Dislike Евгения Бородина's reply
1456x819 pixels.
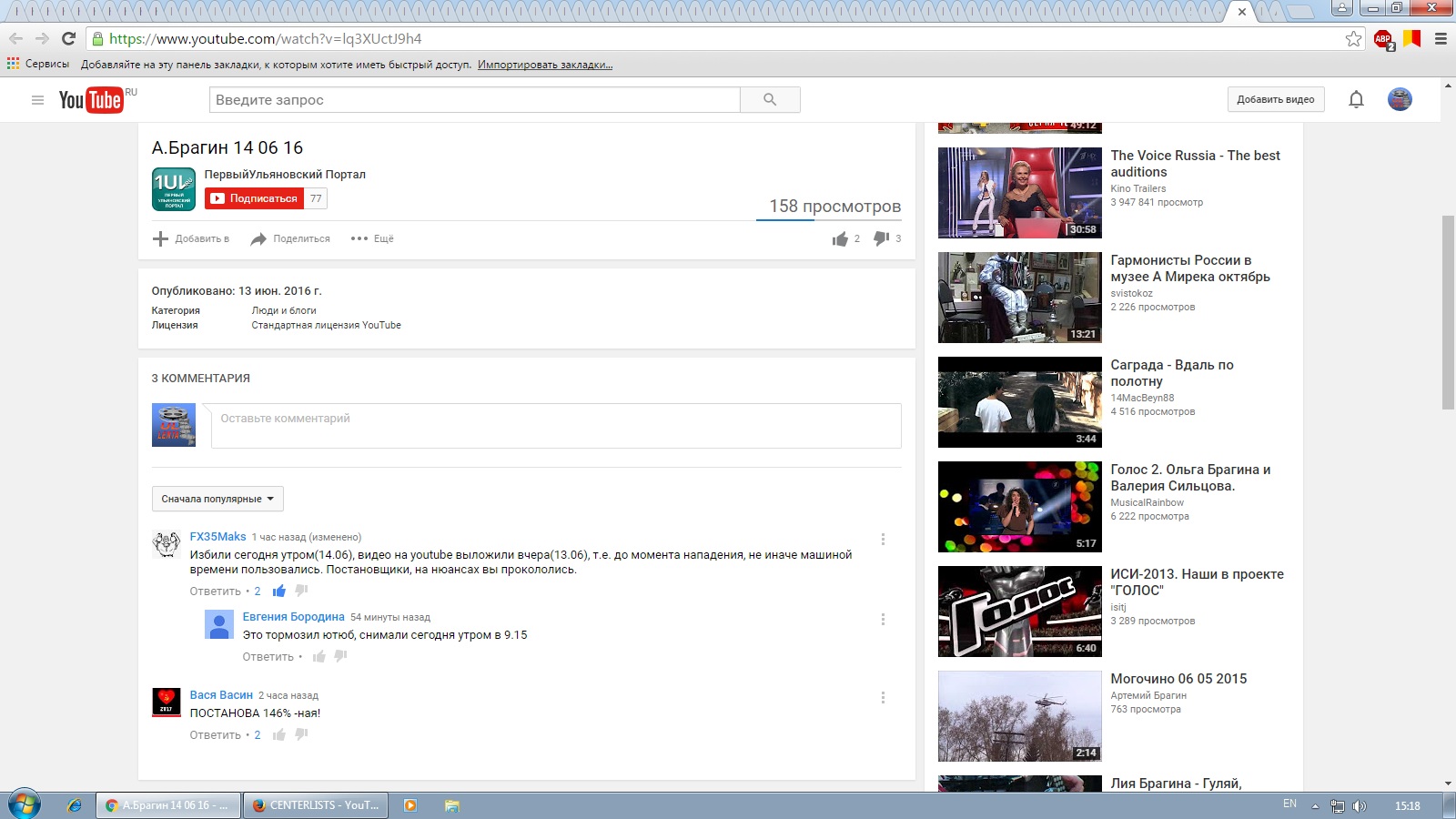[x=341, y=657]
